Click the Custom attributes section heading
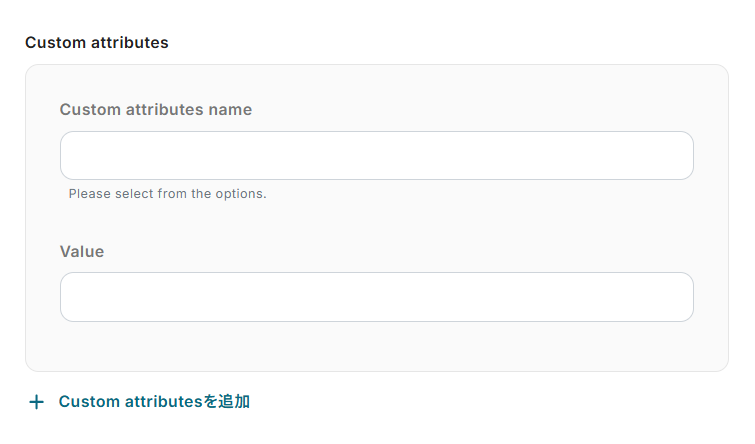The height and width of the screenshot is (444, 755). coord(97,43)
